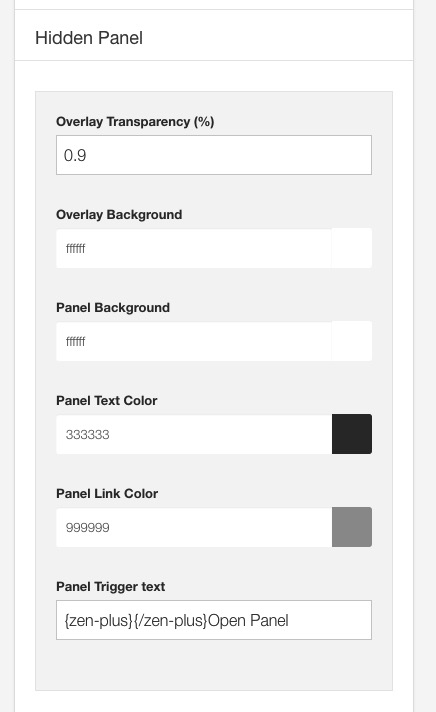The image size is (436, 712).
Task: Open the white Panel Background color swatch
Action: tap(352, 341)
